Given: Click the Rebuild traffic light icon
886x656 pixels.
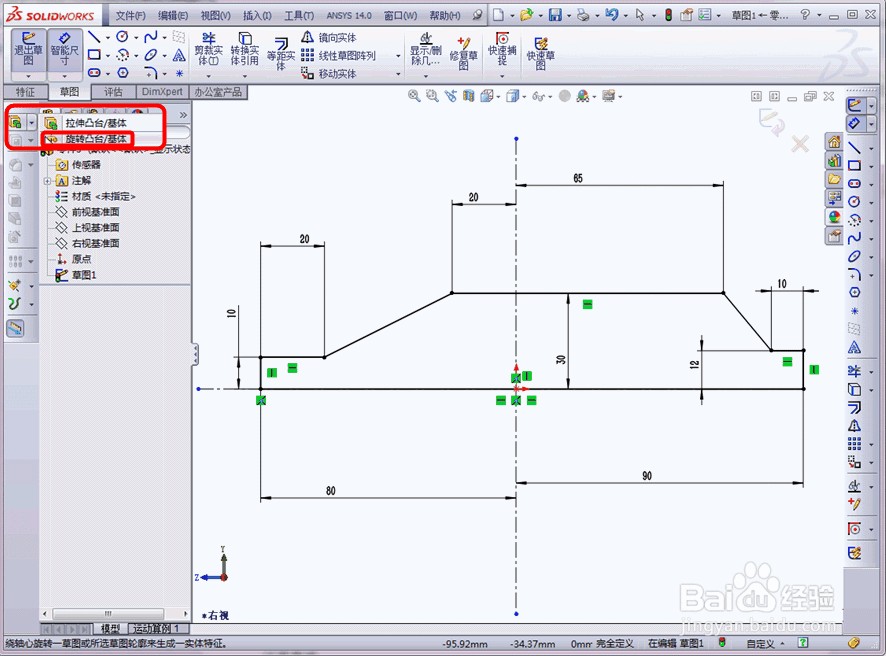Looking at the screenshot, I should pos(668,15).
